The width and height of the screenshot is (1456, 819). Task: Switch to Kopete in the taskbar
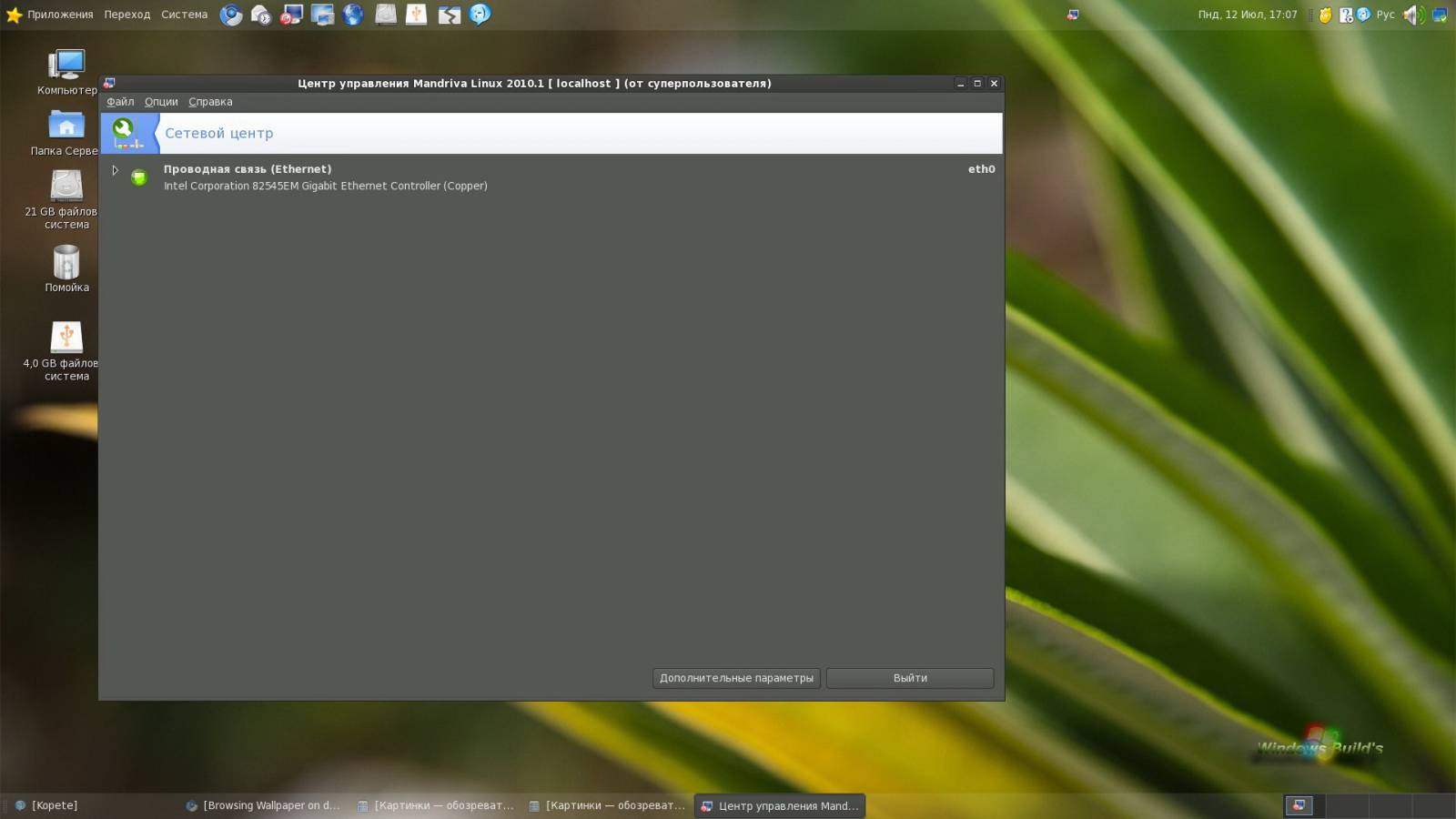point(91,805)
